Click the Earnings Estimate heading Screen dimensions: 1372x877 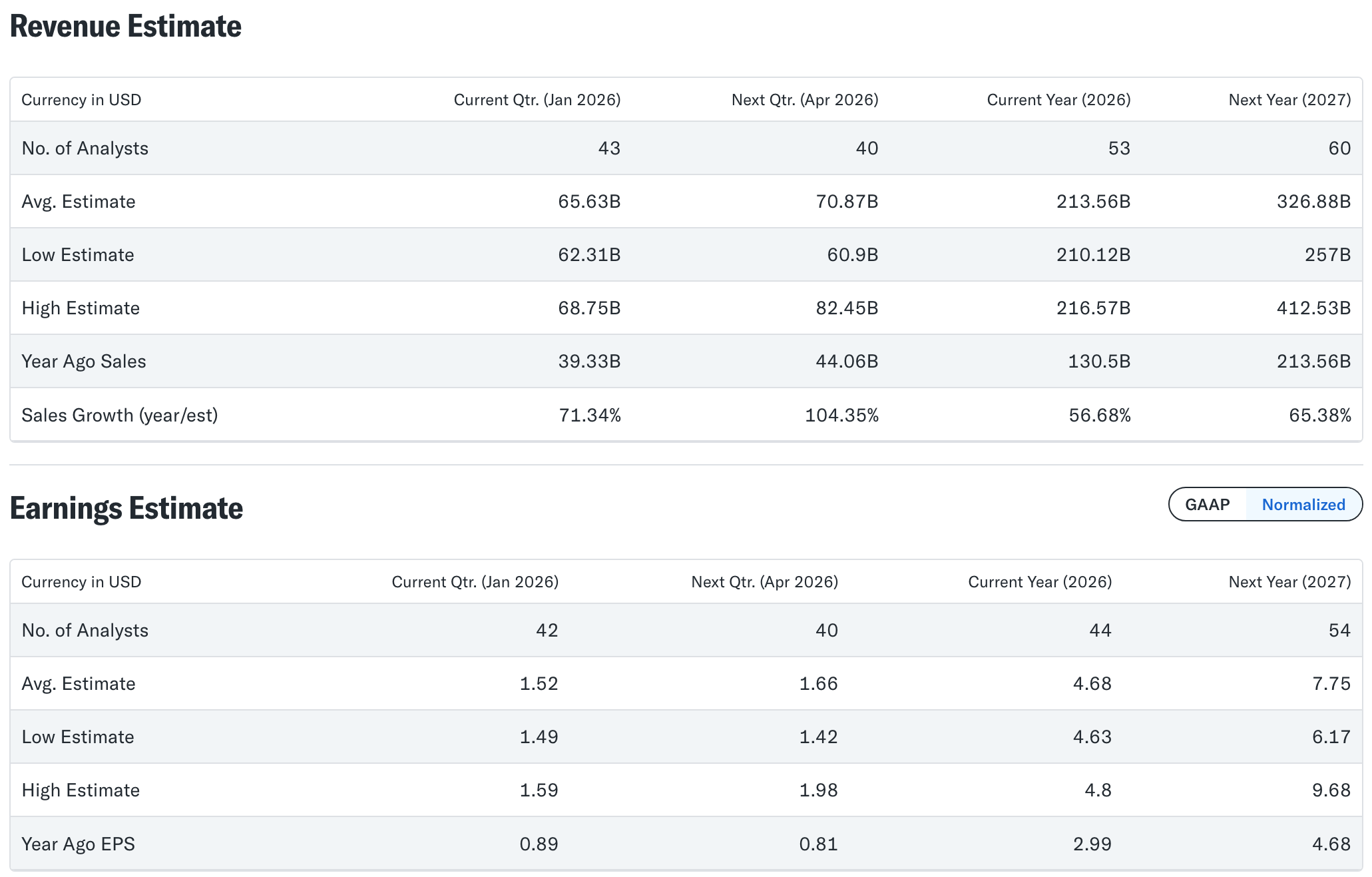pyautogui.click(x=126, y=508)
